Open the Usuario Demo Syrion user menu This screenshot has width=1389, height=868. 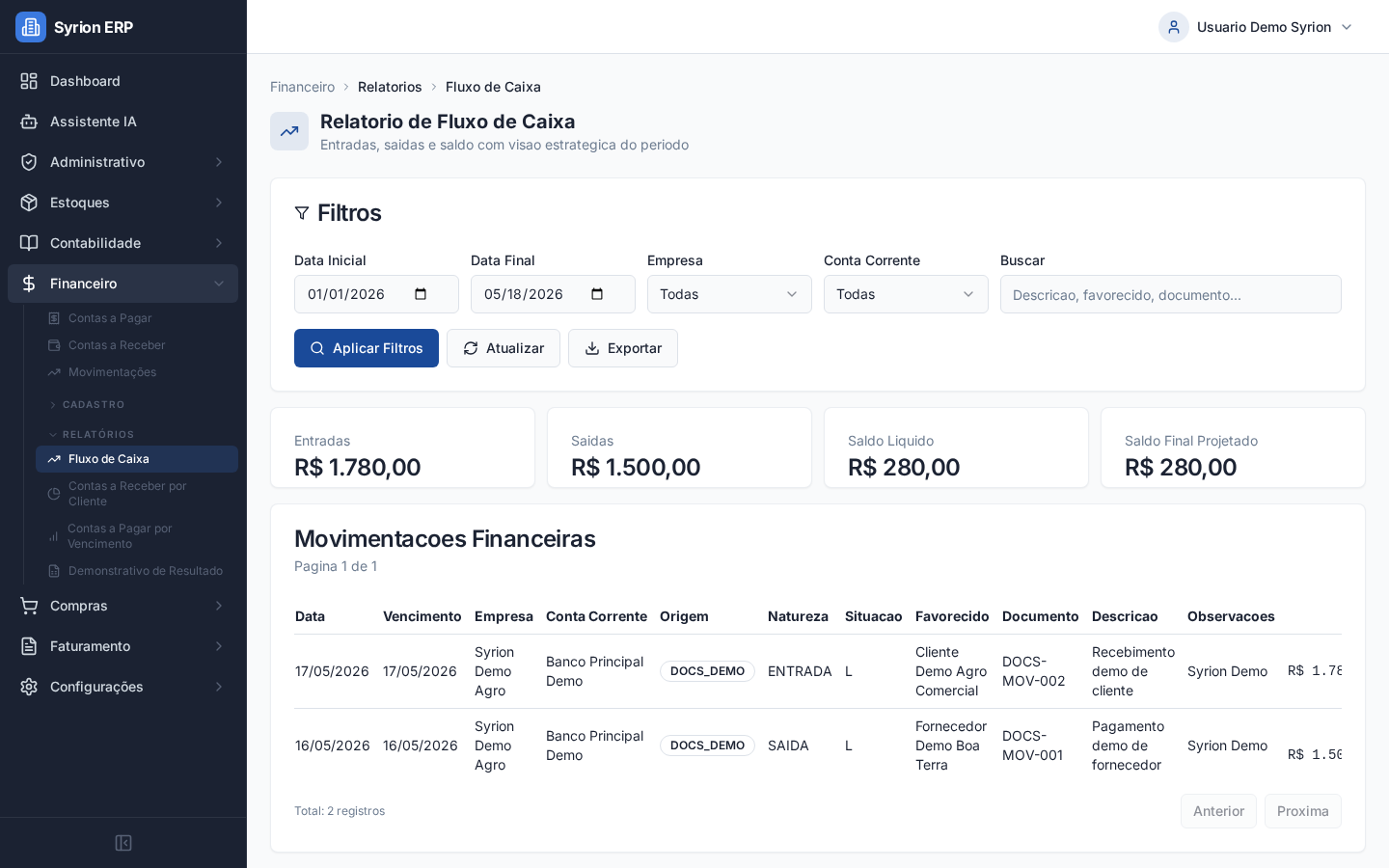point(1257,27)
